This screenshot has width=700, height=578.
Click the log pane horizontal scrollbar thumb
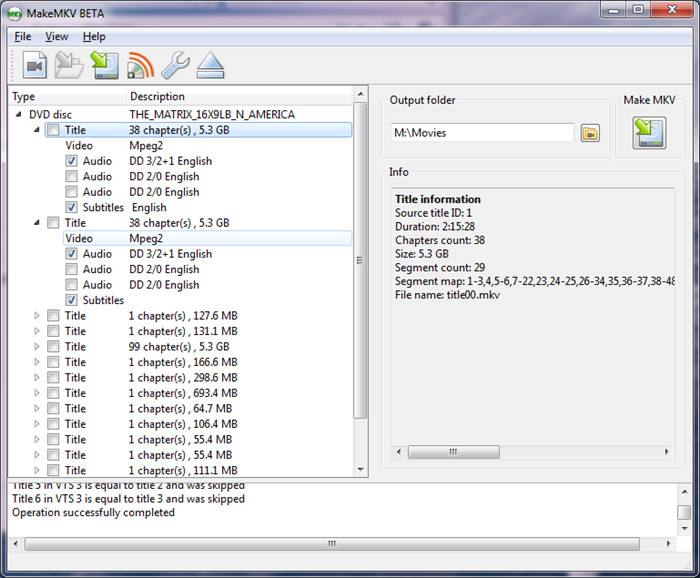(x=332, y=544)
